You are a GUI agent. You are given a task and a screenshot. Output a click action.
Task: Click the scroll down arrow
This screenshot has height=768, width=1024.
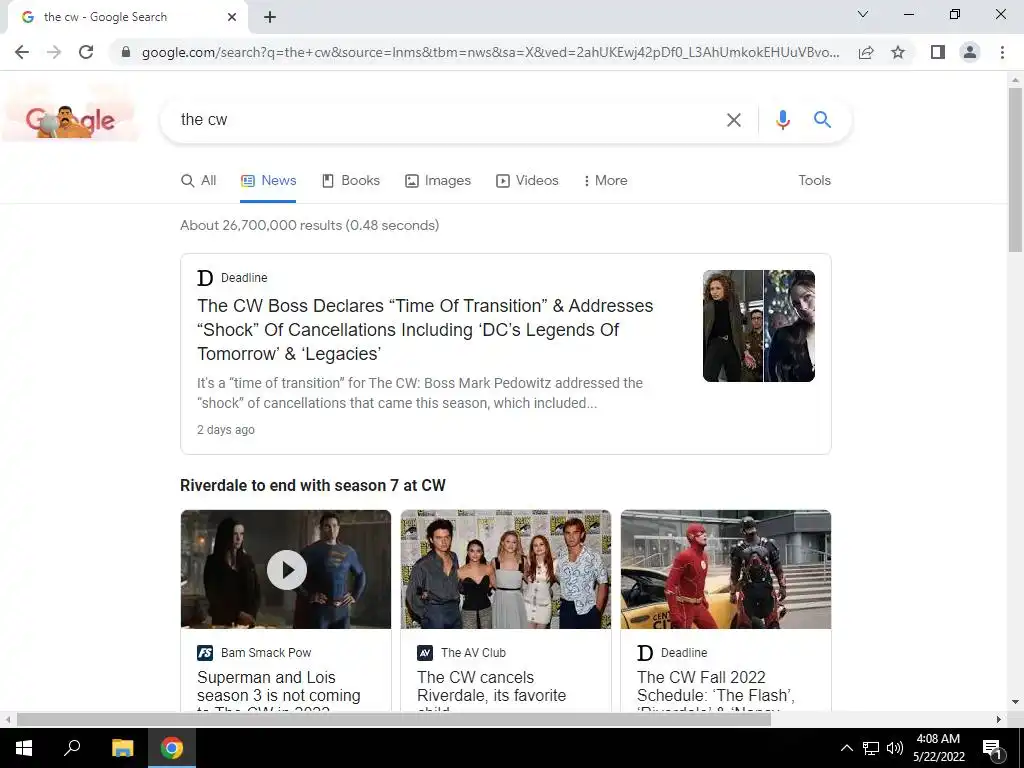tap(1015, 703)
